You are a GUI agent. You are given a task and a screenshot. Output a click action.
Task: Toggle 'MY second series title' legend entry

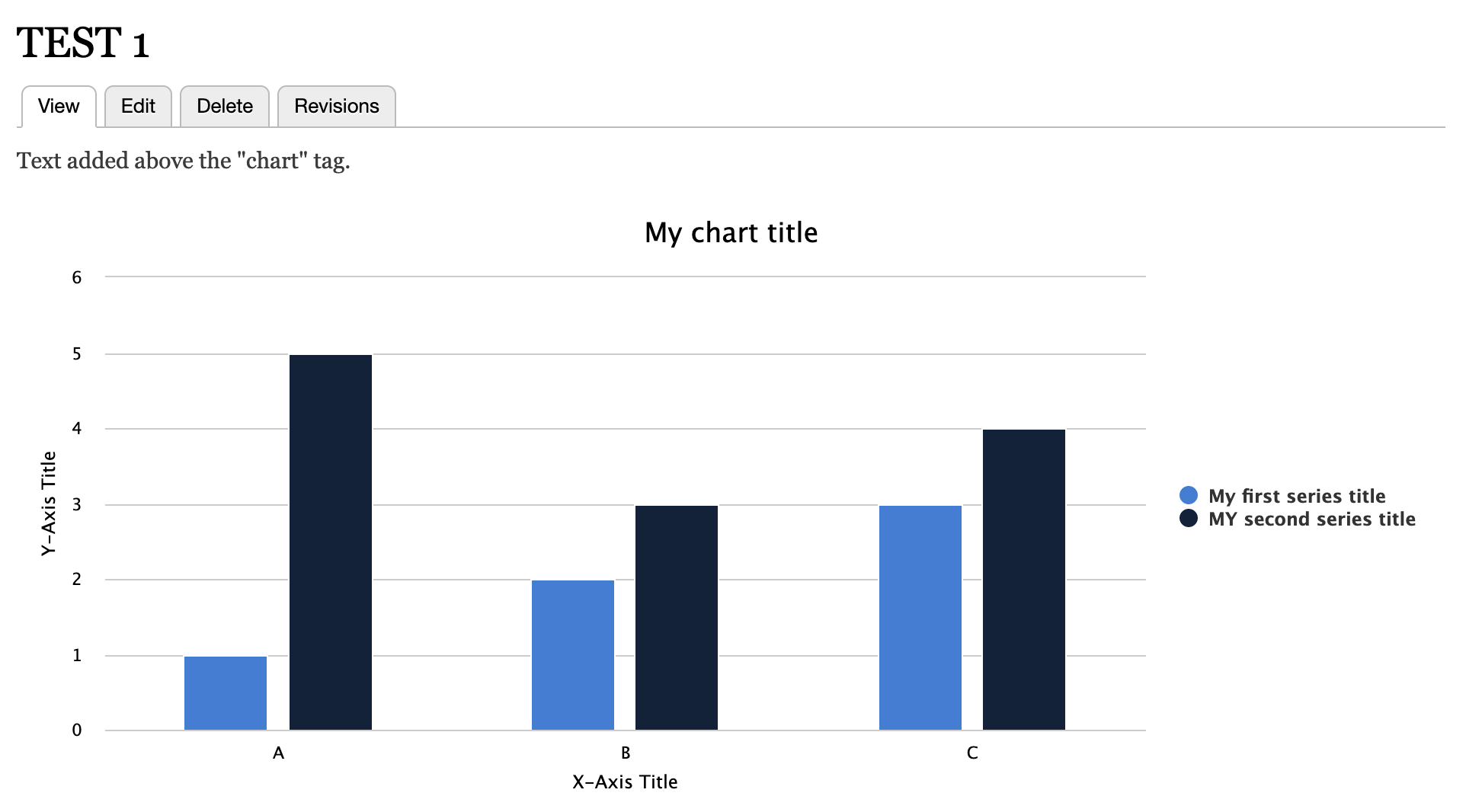coord(1312,519)
